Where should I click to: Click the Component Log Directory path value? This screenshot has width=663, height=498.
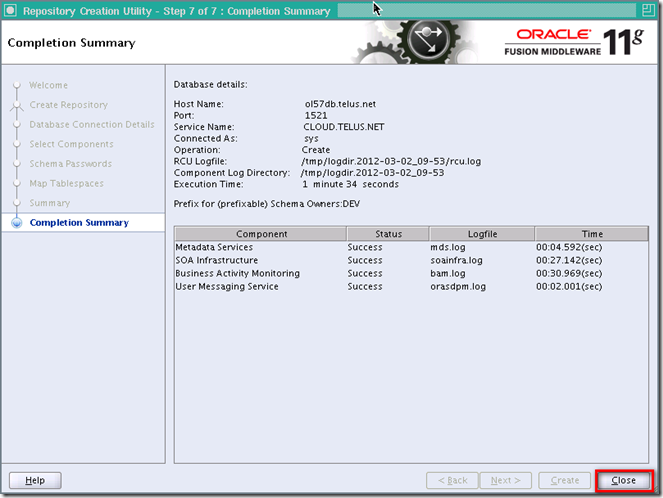(373, 173)
